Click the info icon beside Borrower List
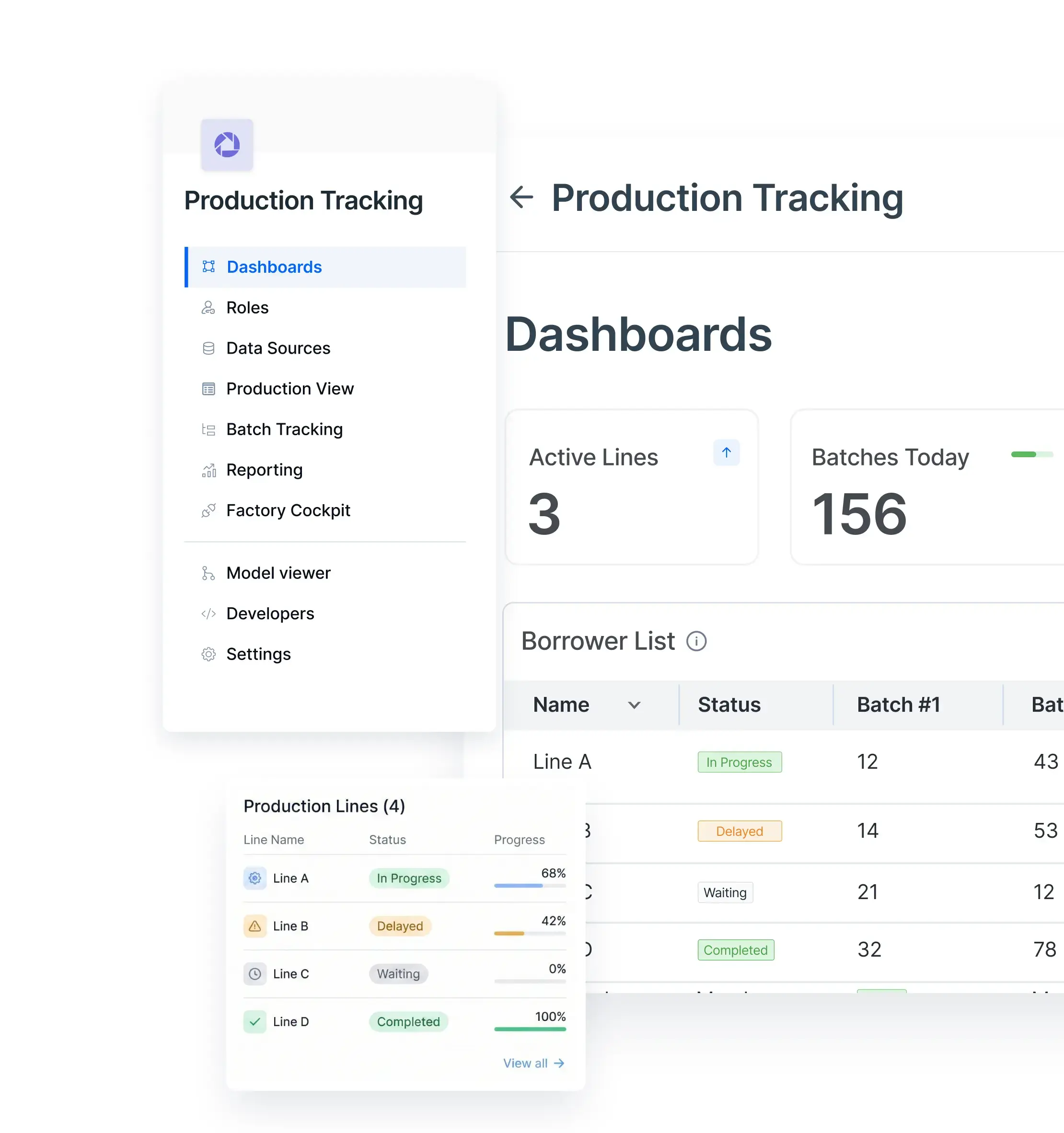The image size is (1064, 1133). tap(696, 641)
